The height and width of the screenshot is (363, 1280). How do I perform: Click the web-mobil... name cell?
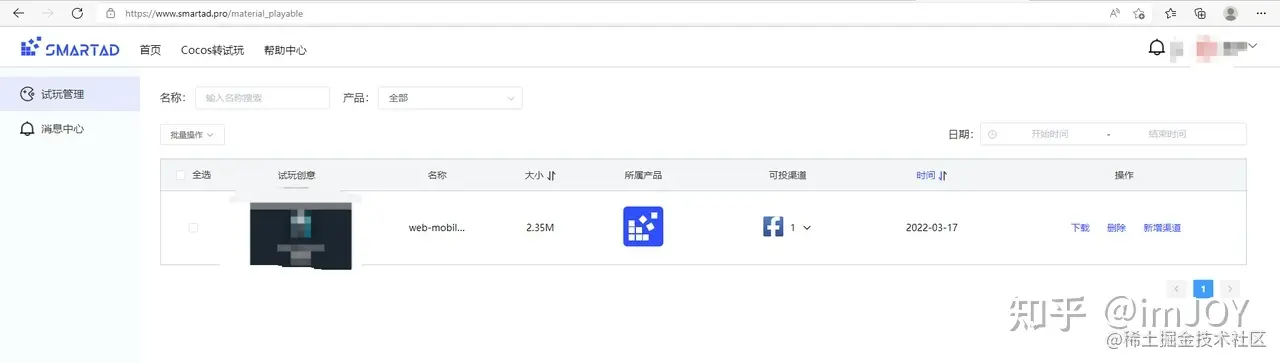[x=437, y=228]
